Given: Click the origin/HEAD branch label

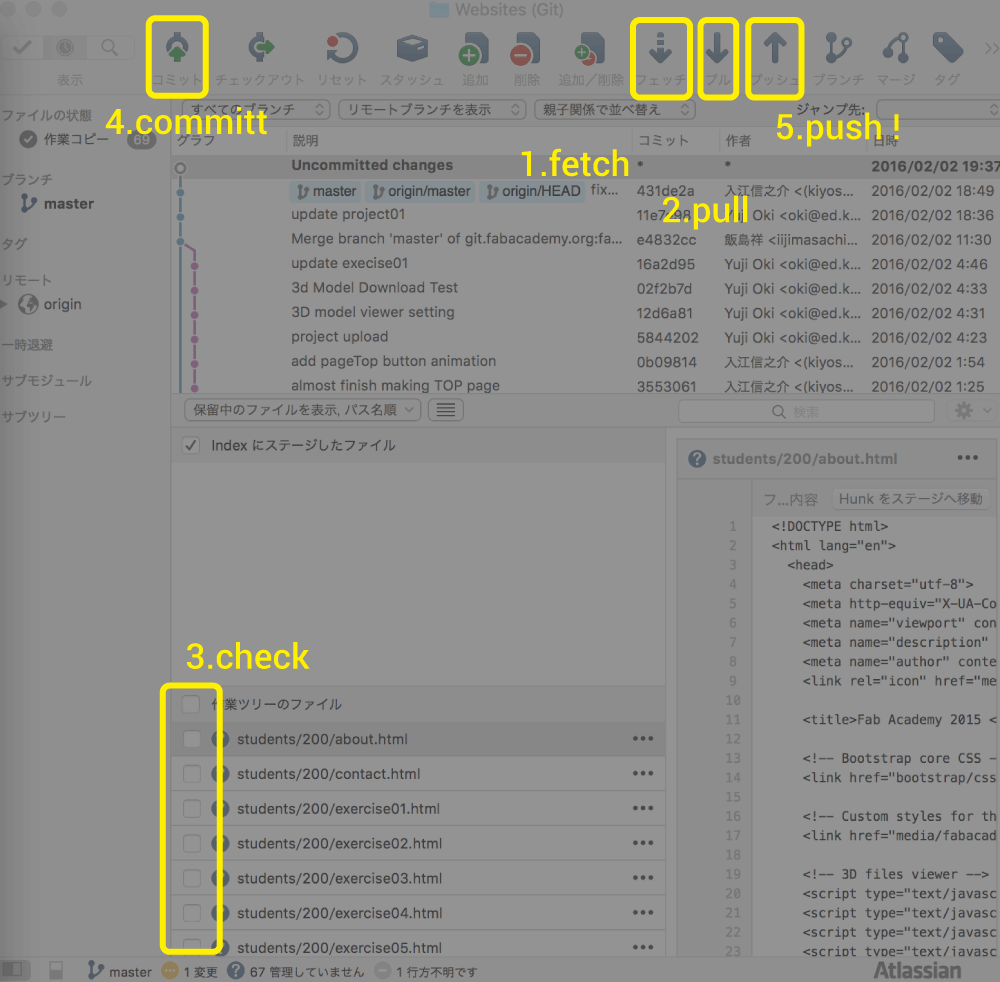Looking at the screenshot, I should point(533,191).
